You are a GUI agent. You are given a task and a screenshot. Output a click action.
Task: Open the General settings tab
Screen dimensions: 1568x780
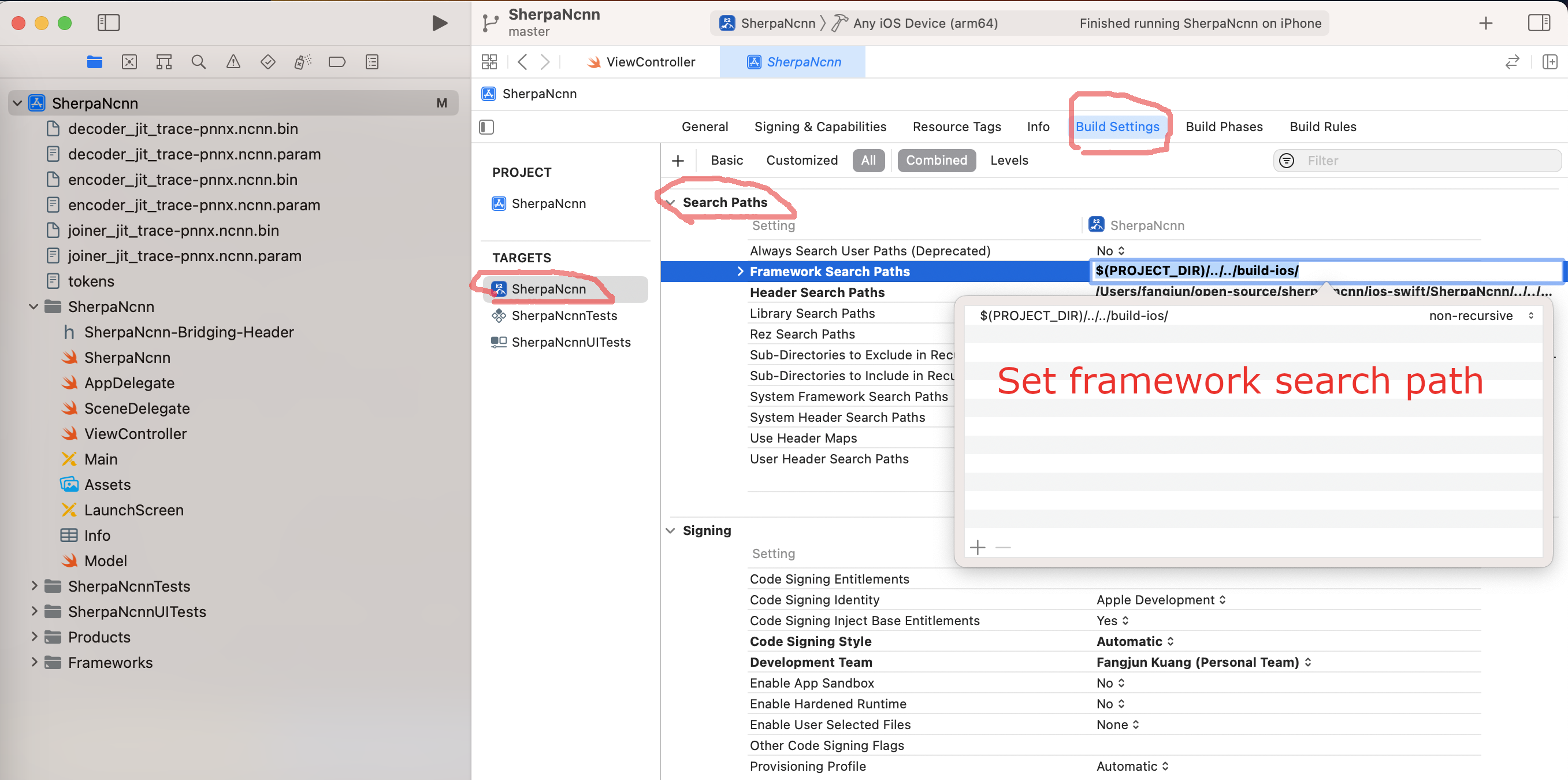(x=705, y=127)
